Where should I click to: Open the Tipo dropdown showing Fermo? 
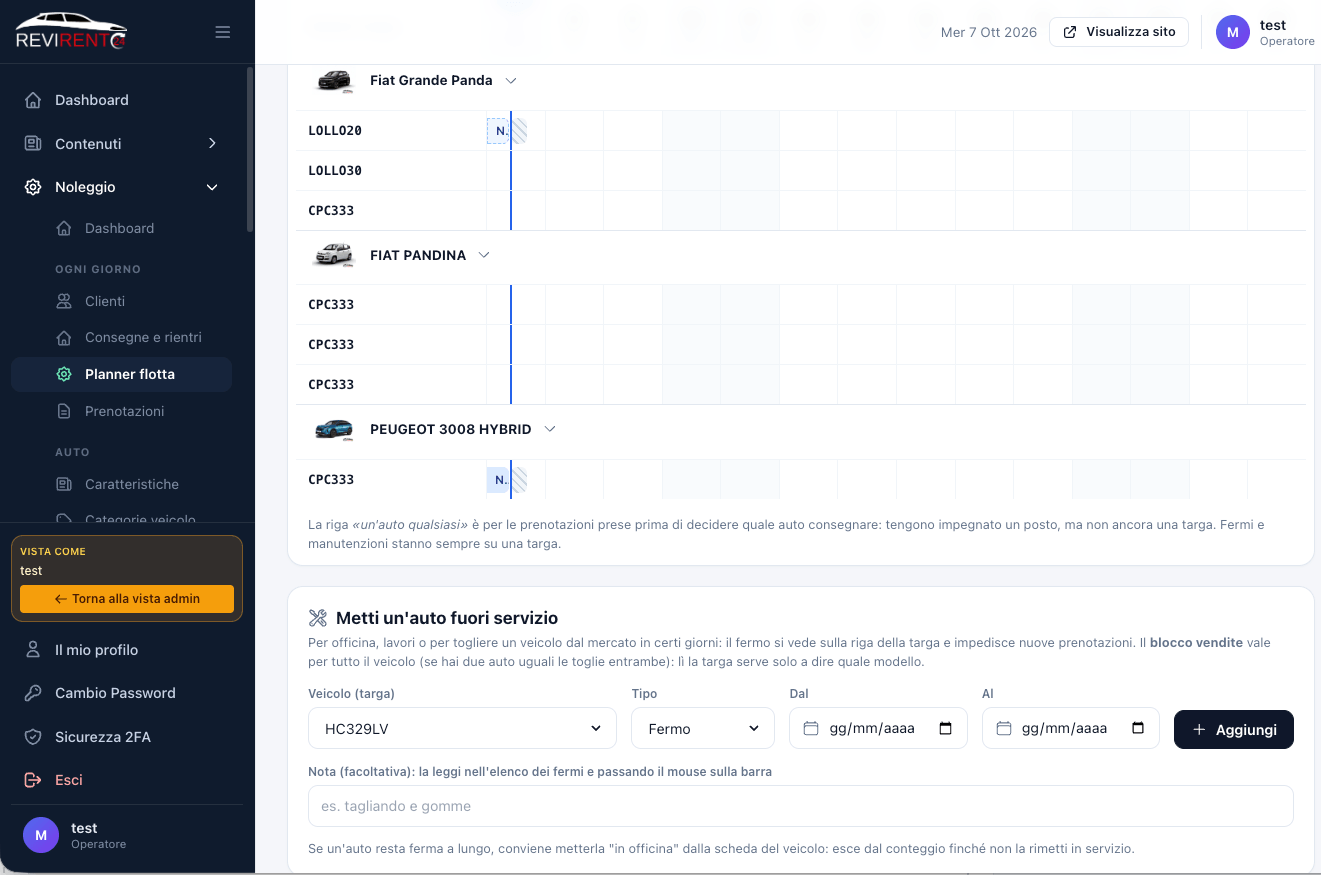pyautogui.click(x=703, y=728)
